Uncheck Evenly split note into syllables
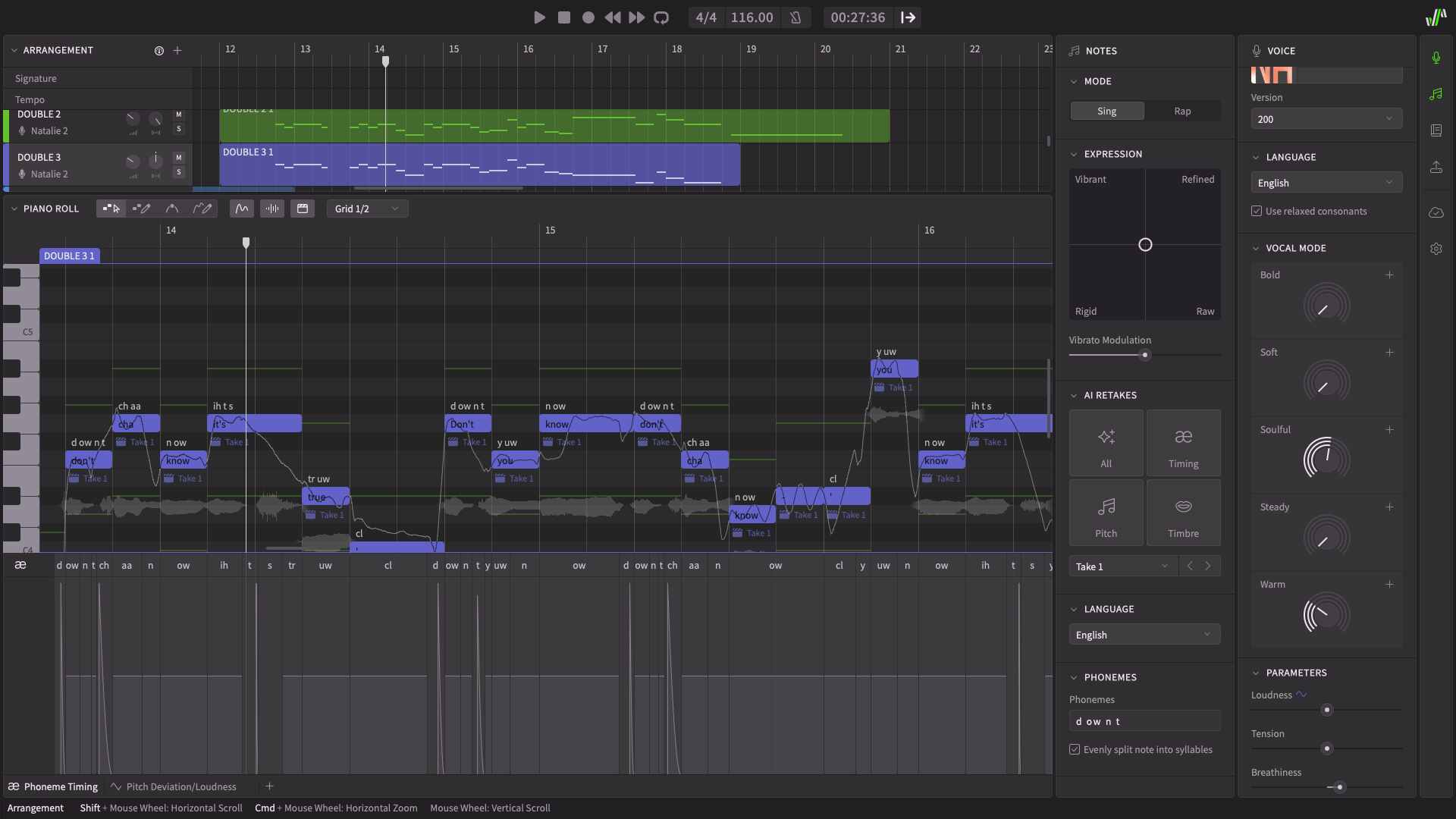1456x819 pixels. (x=1074, y=749)
